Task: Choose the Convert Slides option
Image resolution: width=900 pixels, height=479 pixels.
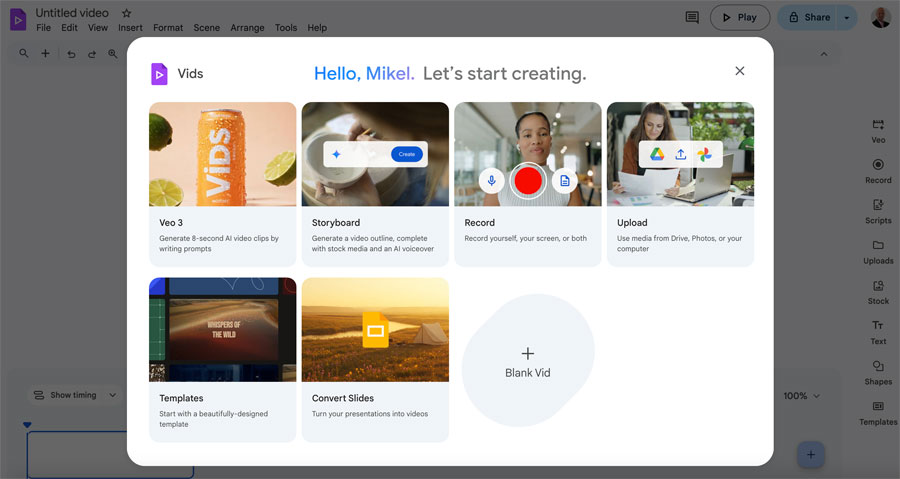Action: coord(375,359)
